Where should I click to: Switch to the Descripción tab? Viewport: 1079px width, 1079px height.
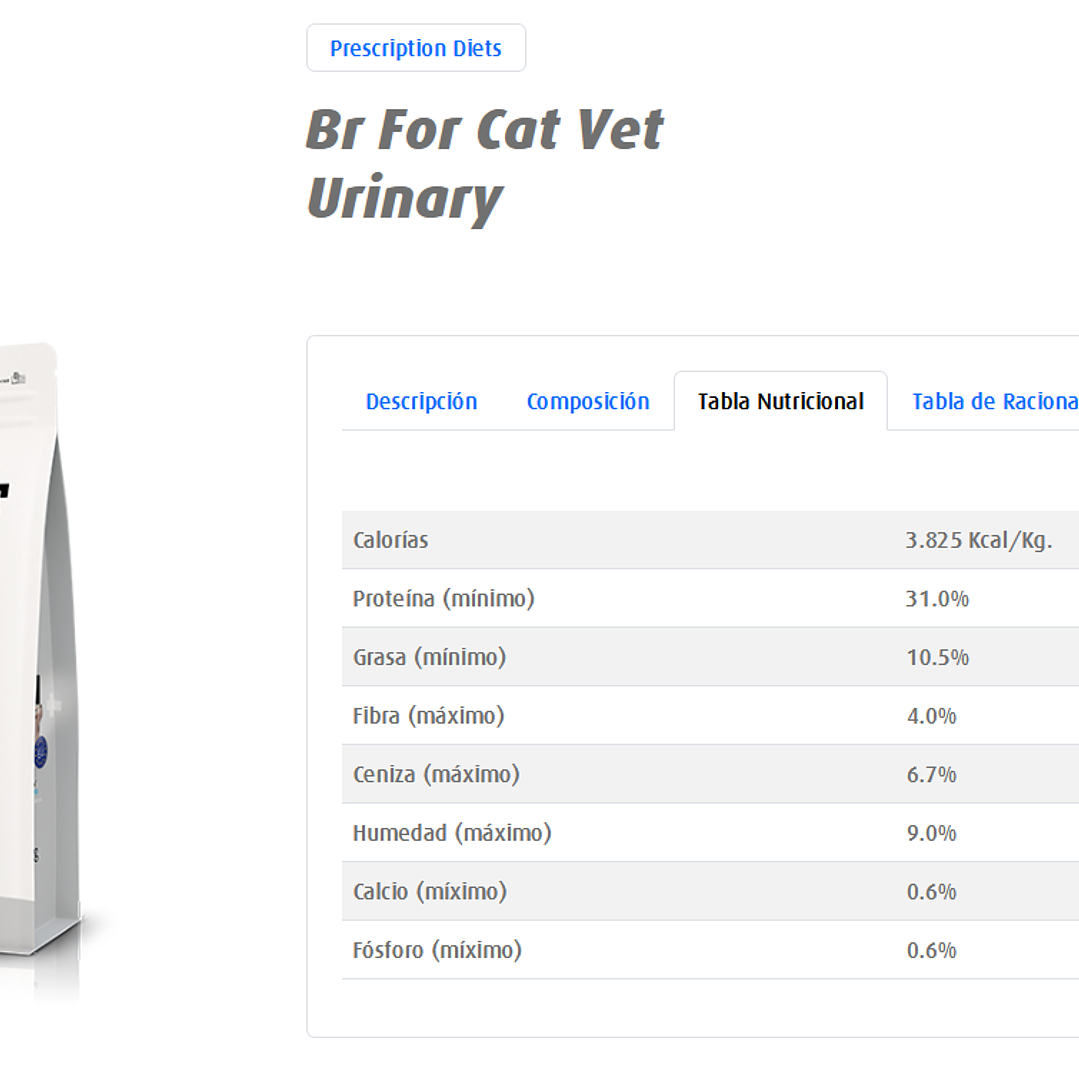coord(421,401)
